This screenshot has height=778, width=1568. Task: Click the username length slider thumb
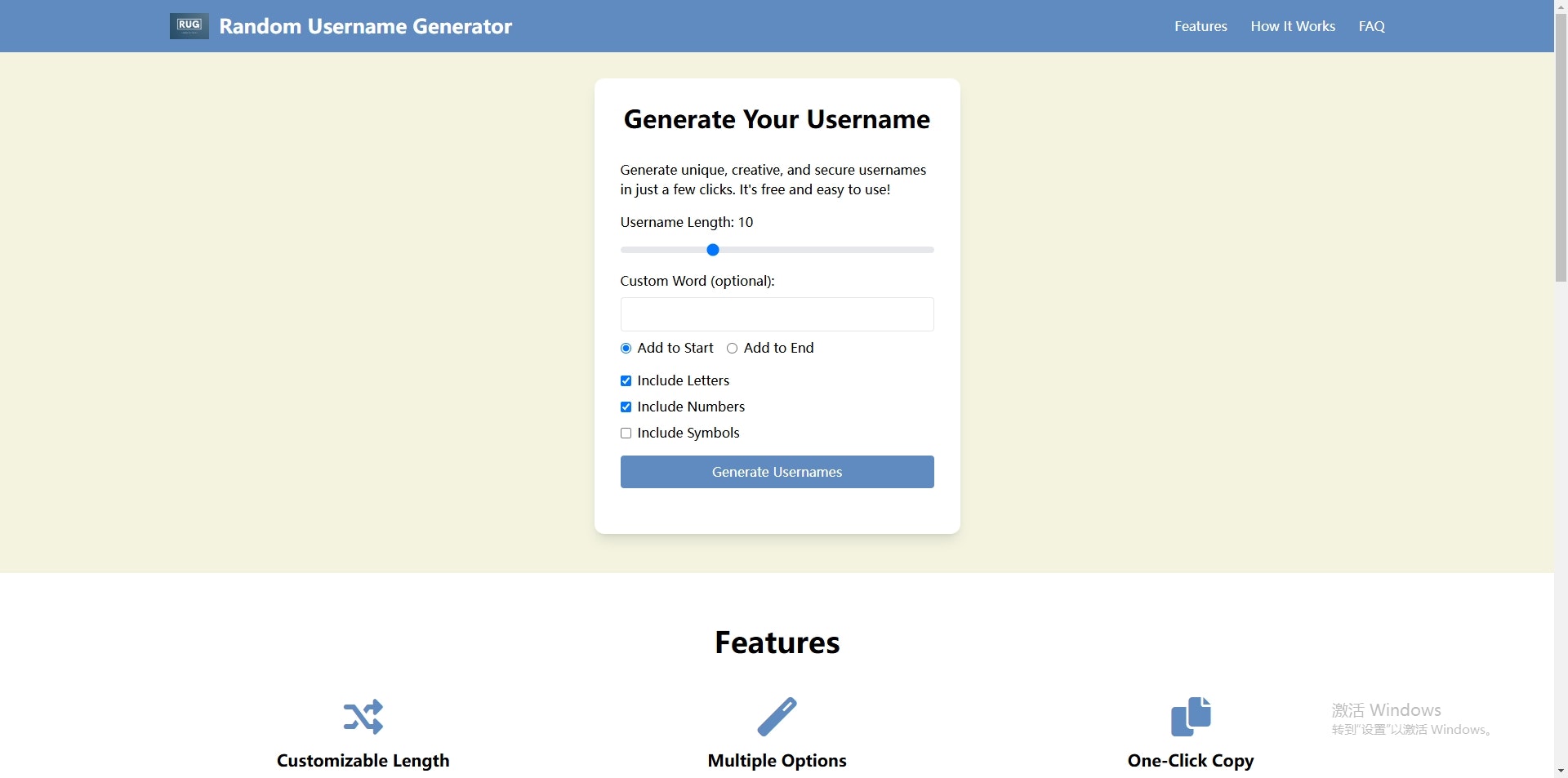(712, 250)
